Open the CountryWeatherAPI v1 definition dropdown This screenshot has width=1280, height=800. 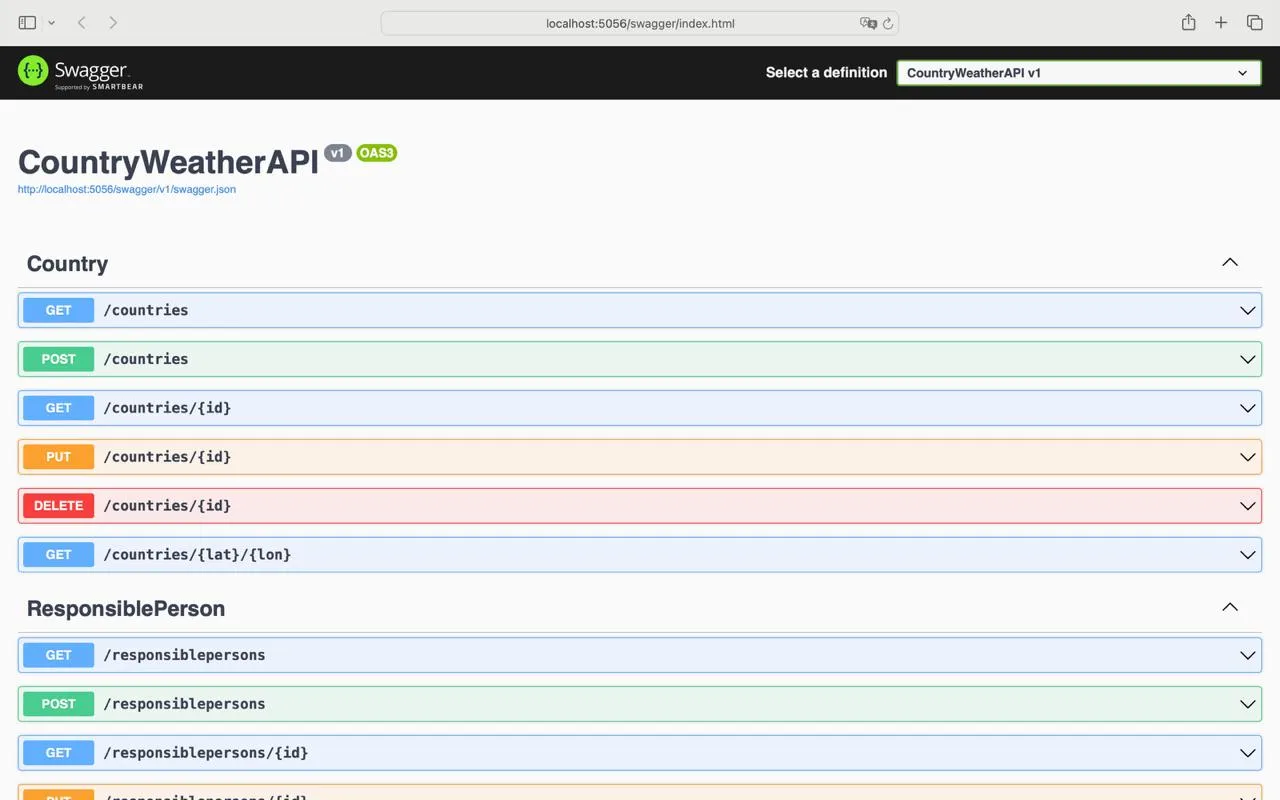pyautogui.click(x=1079, y=73)
